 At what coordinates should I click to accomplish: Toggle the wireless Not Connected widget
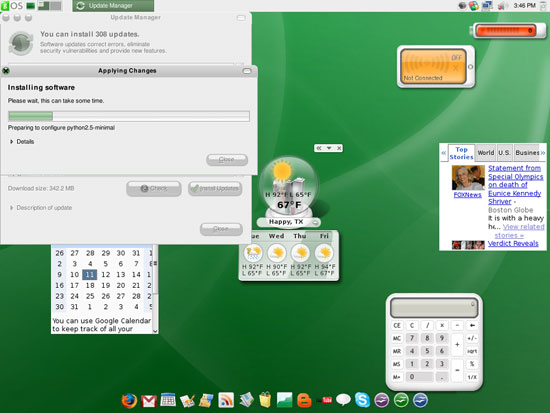click(434, 67)
